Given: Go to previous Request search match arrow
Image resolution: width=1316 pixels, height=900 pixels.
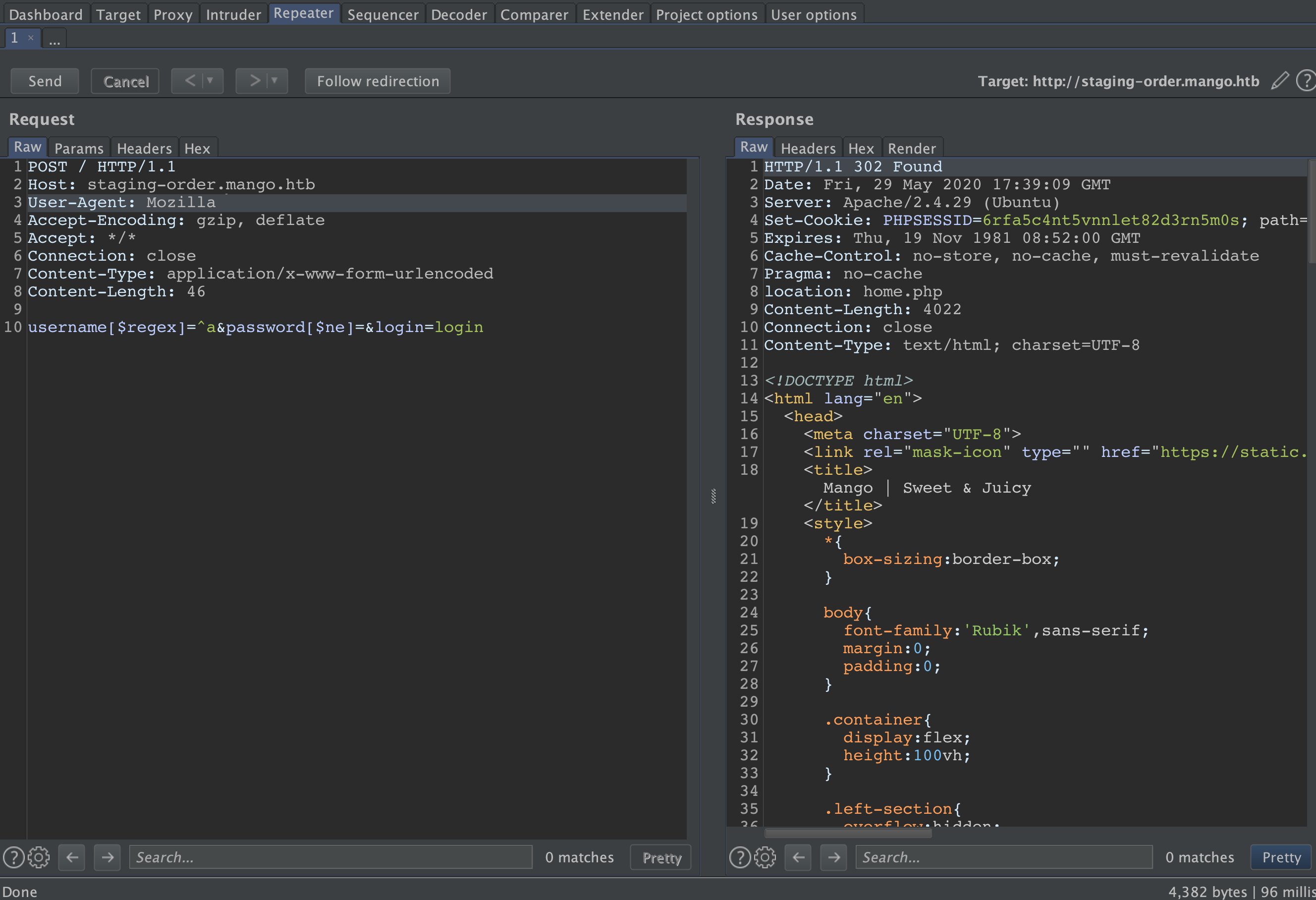Looking at the screenshot, I should pos(72,857).
